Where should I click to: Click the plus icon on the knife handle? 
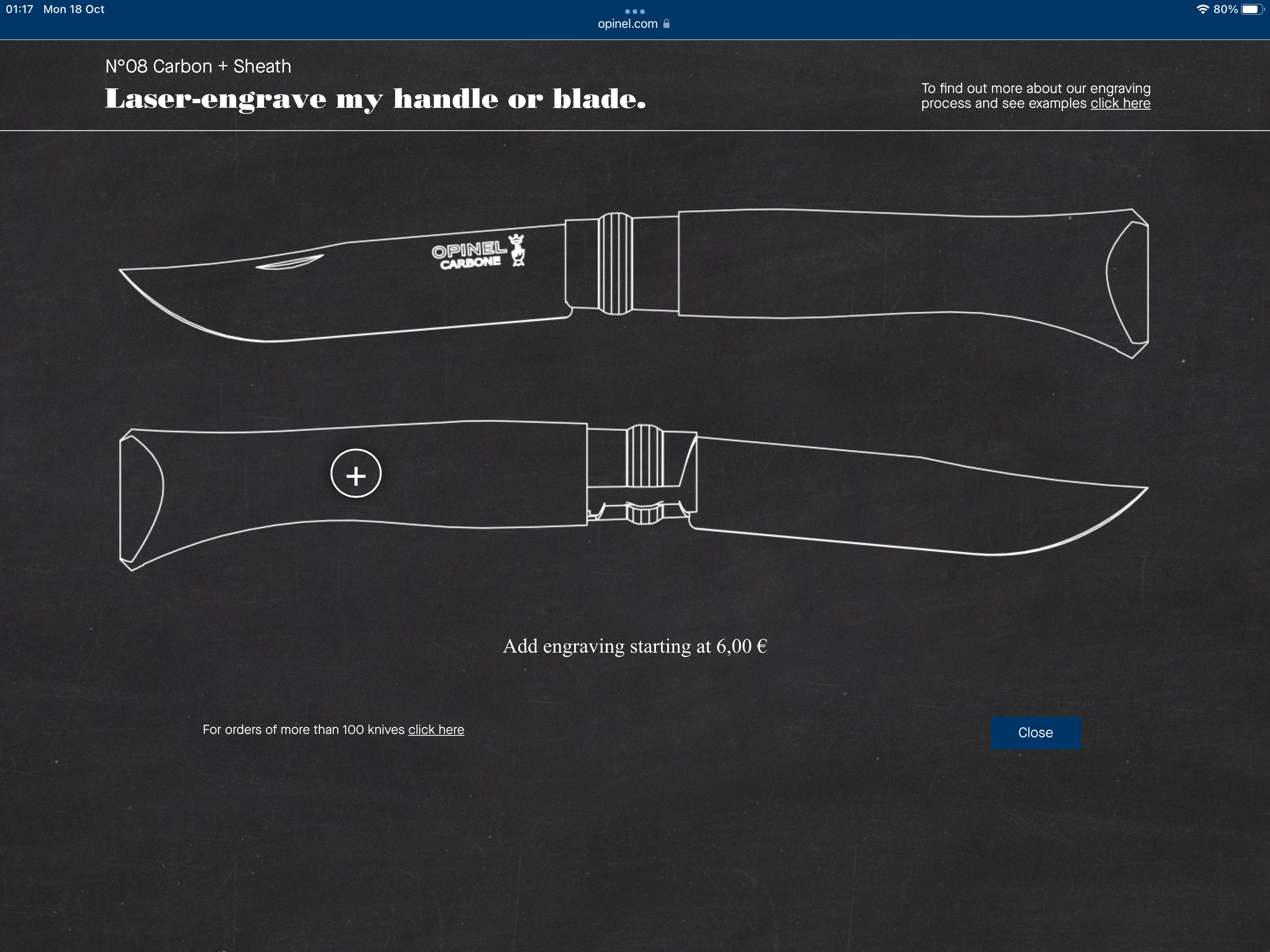coord(356,474)
